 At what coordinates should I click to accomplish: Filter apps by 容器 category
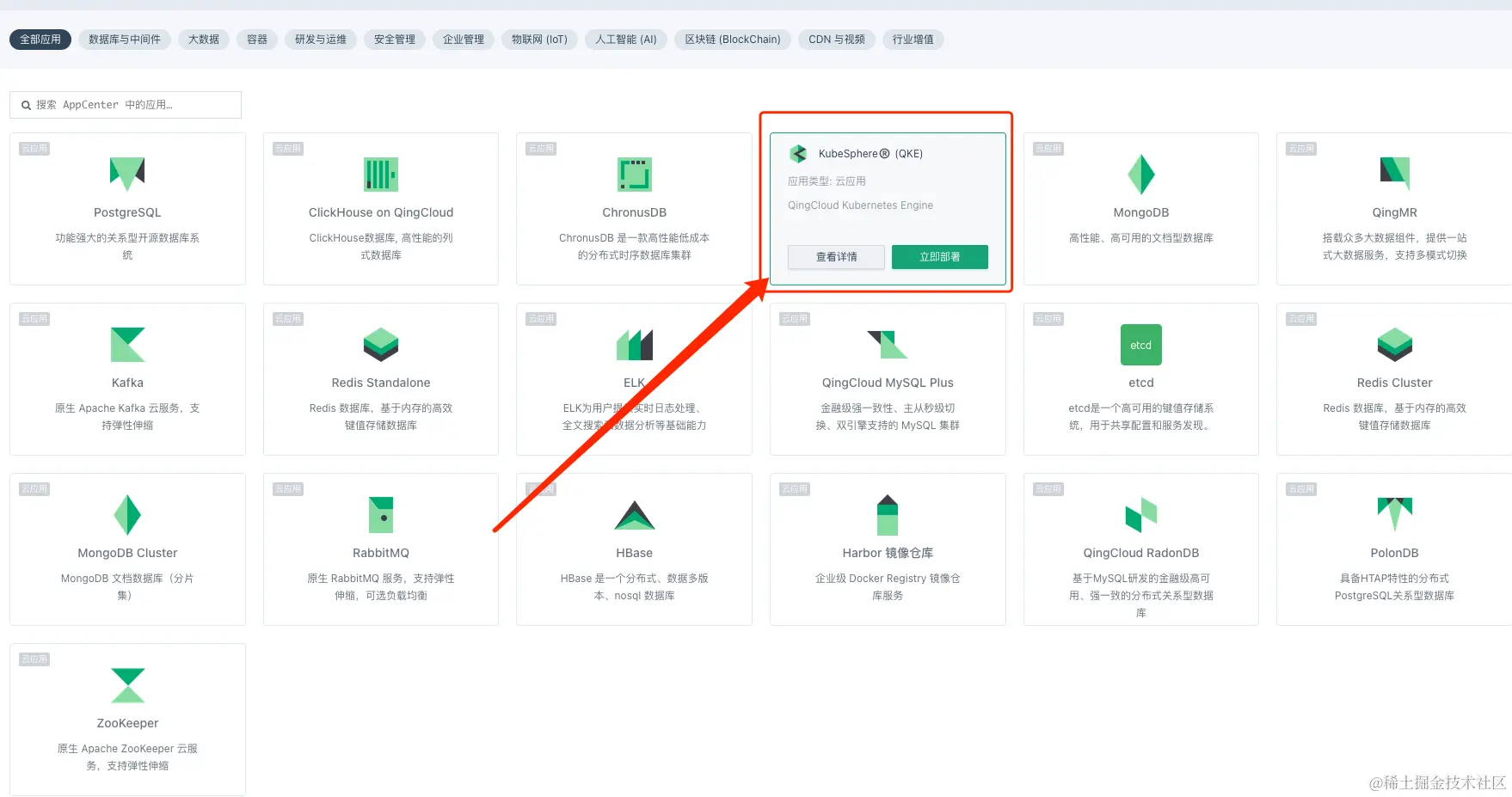[x=257, y=40]
